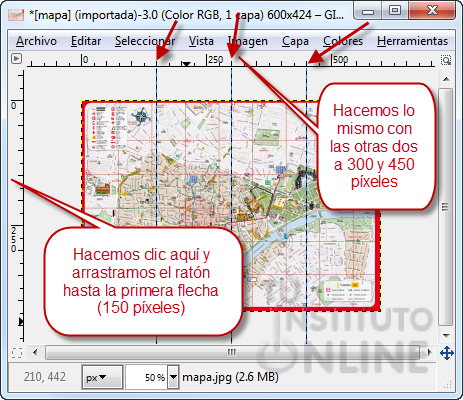
Task: Open the Vista menu
Action: coord(201,41)
